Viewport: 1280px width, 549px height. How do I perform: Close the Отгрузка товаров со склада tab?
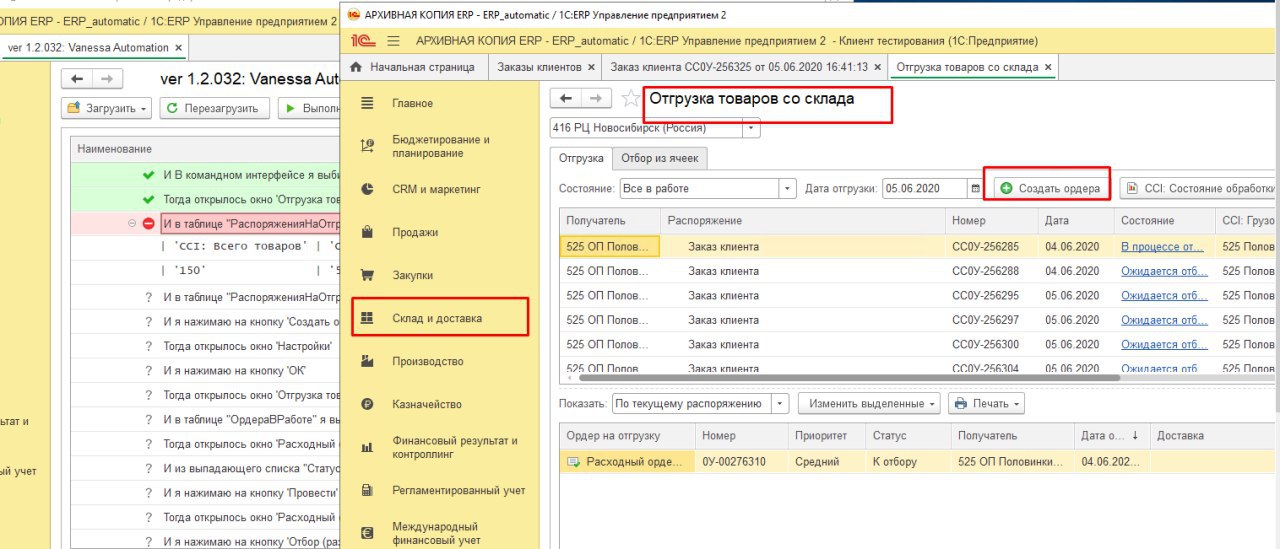click(x=1048, y=67)
